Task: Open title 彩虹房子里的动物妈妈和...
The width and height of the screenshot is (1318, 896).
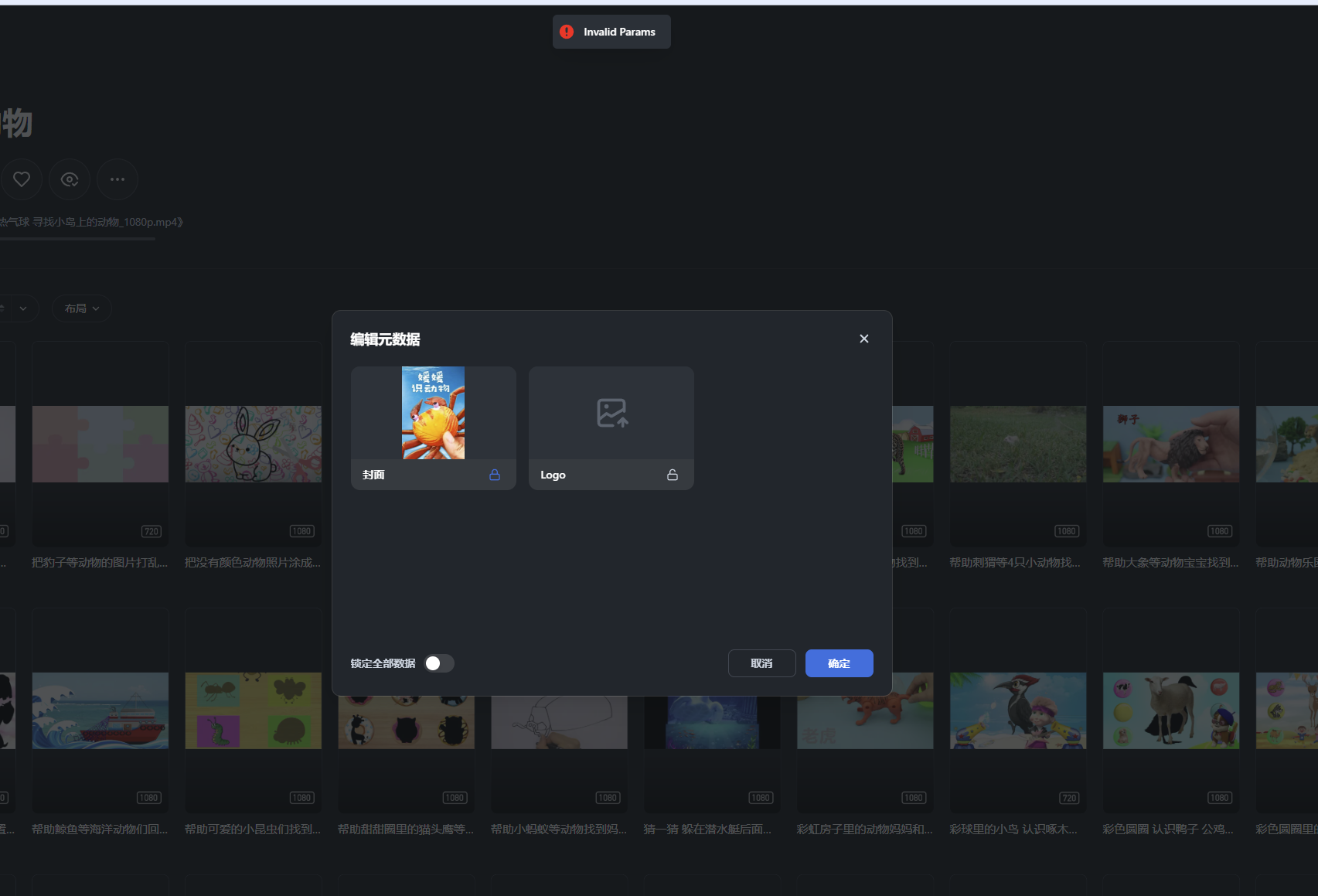Action: click(x=865, y=830)
